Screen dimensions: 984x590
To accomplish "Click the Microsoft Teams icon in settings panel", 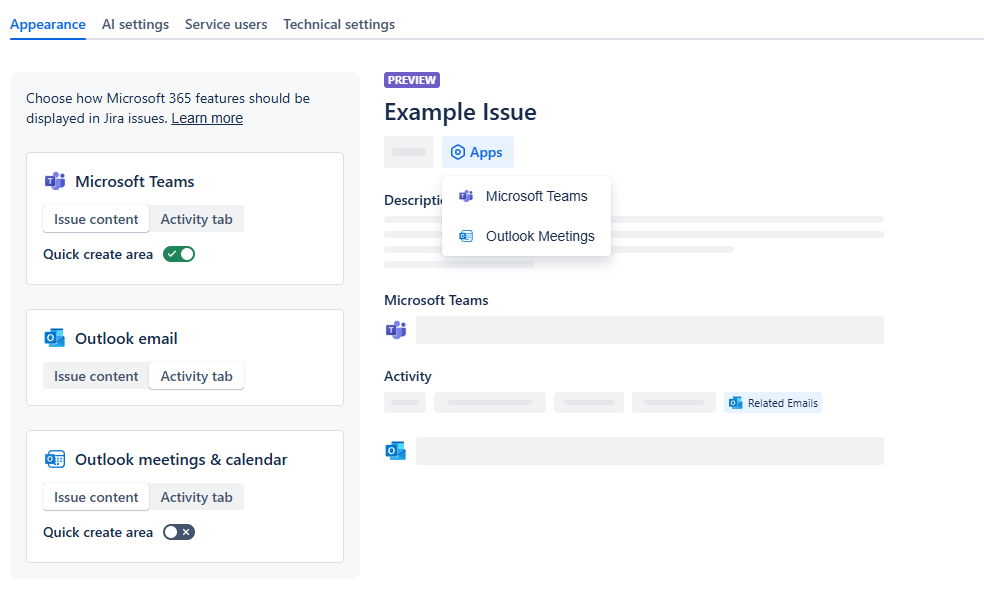I will click(55, 181).
